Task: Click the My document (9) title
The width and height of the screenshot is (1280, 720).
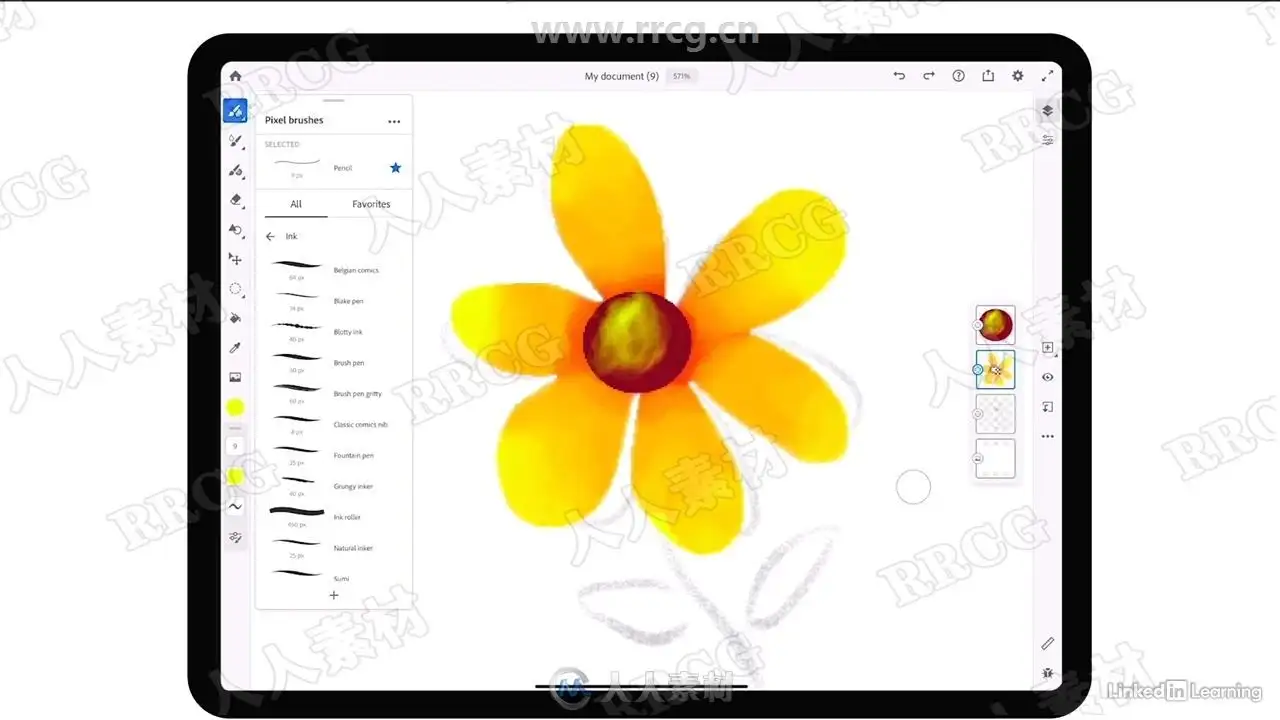Action: tap(622, 76)
